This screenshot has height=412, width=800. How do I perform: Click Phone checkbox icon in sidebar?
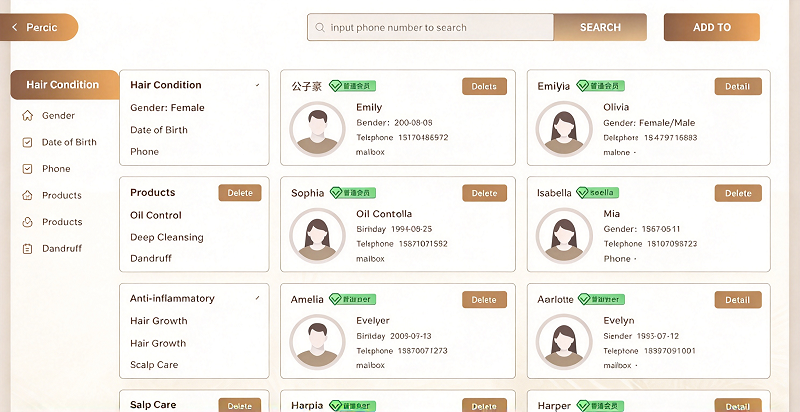click(x=28, y=169)
